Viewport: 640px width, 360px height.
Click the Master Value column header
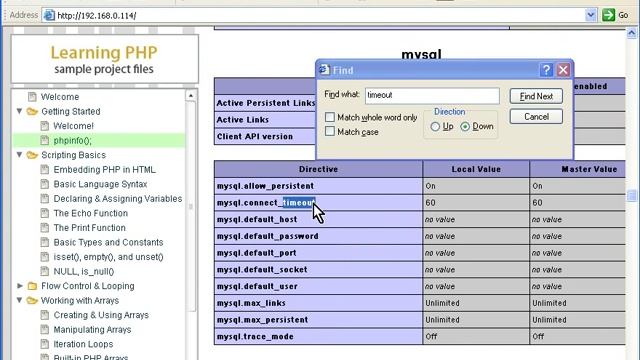578,169
